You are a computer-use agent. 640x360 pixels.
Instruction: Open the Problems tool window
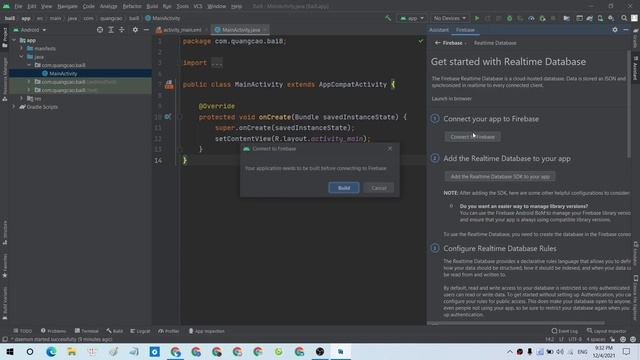coord(53,331)
